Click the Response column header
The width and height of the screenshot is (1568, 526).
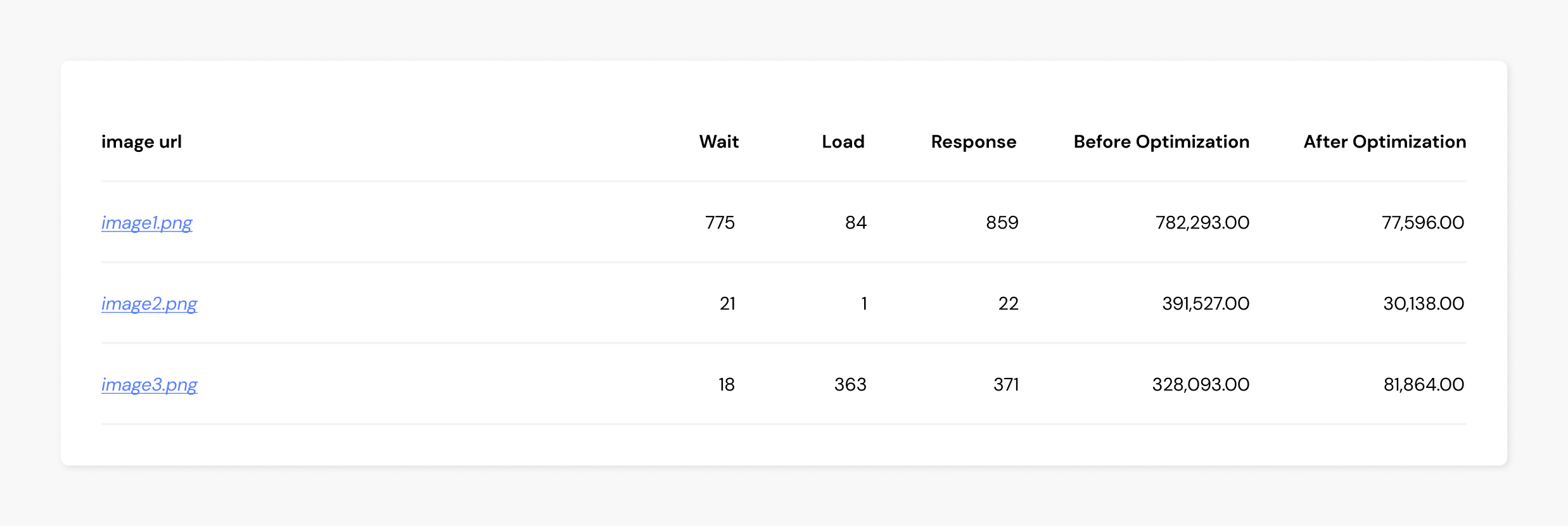coord(974,142)
